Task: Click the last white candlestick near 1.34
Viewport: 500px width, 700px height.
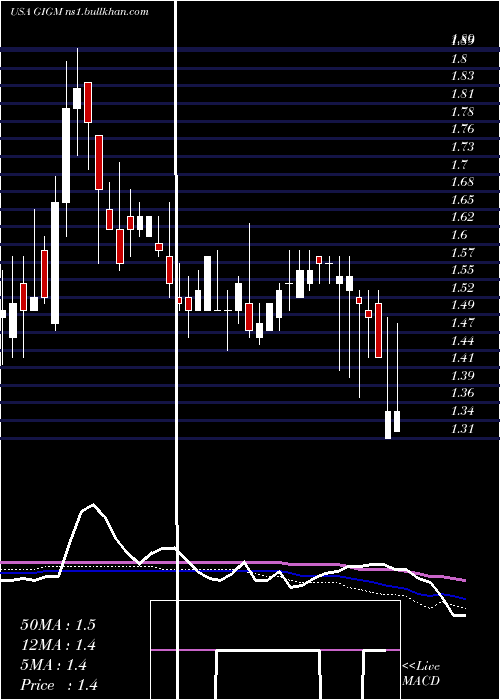Action: tap(397, 421)
